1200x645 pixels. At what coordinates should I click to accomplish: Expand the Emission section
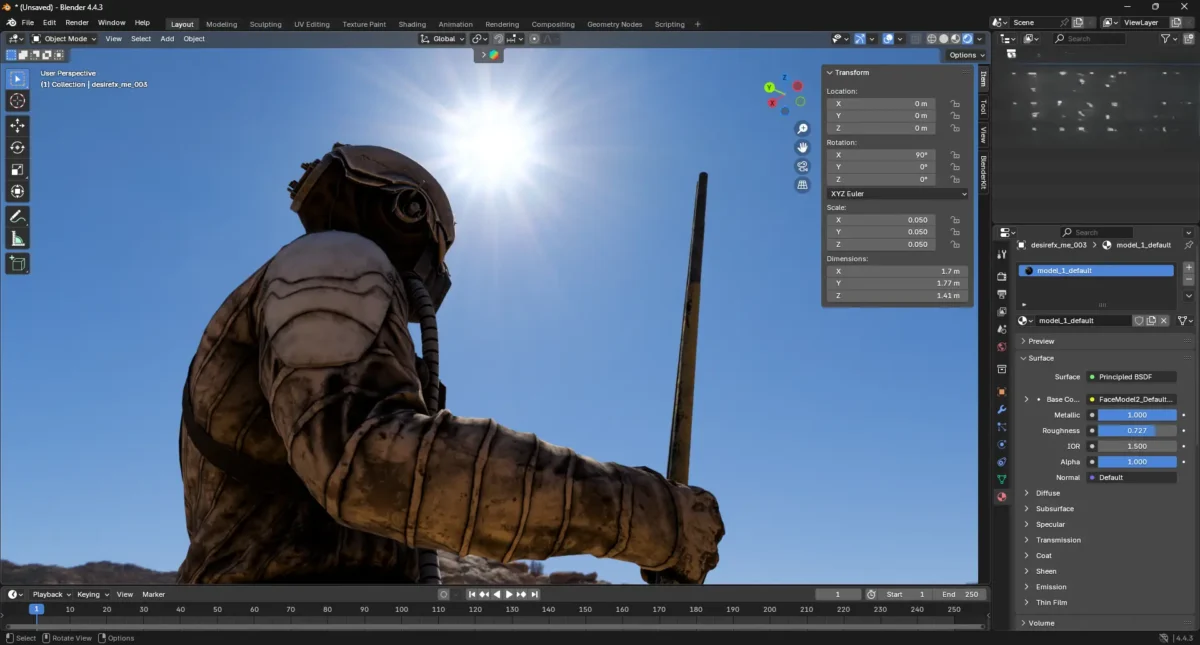pos(1051,587)
